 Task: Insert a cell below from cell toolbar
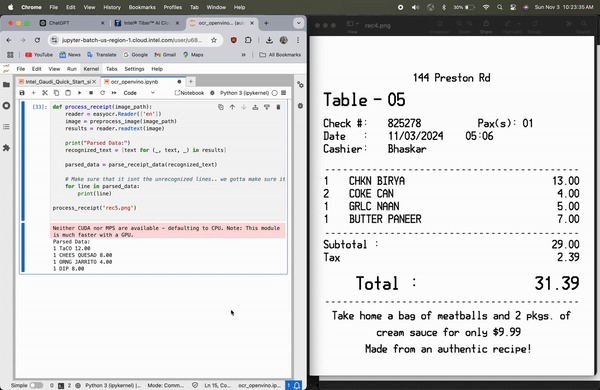tap(267, 107)
